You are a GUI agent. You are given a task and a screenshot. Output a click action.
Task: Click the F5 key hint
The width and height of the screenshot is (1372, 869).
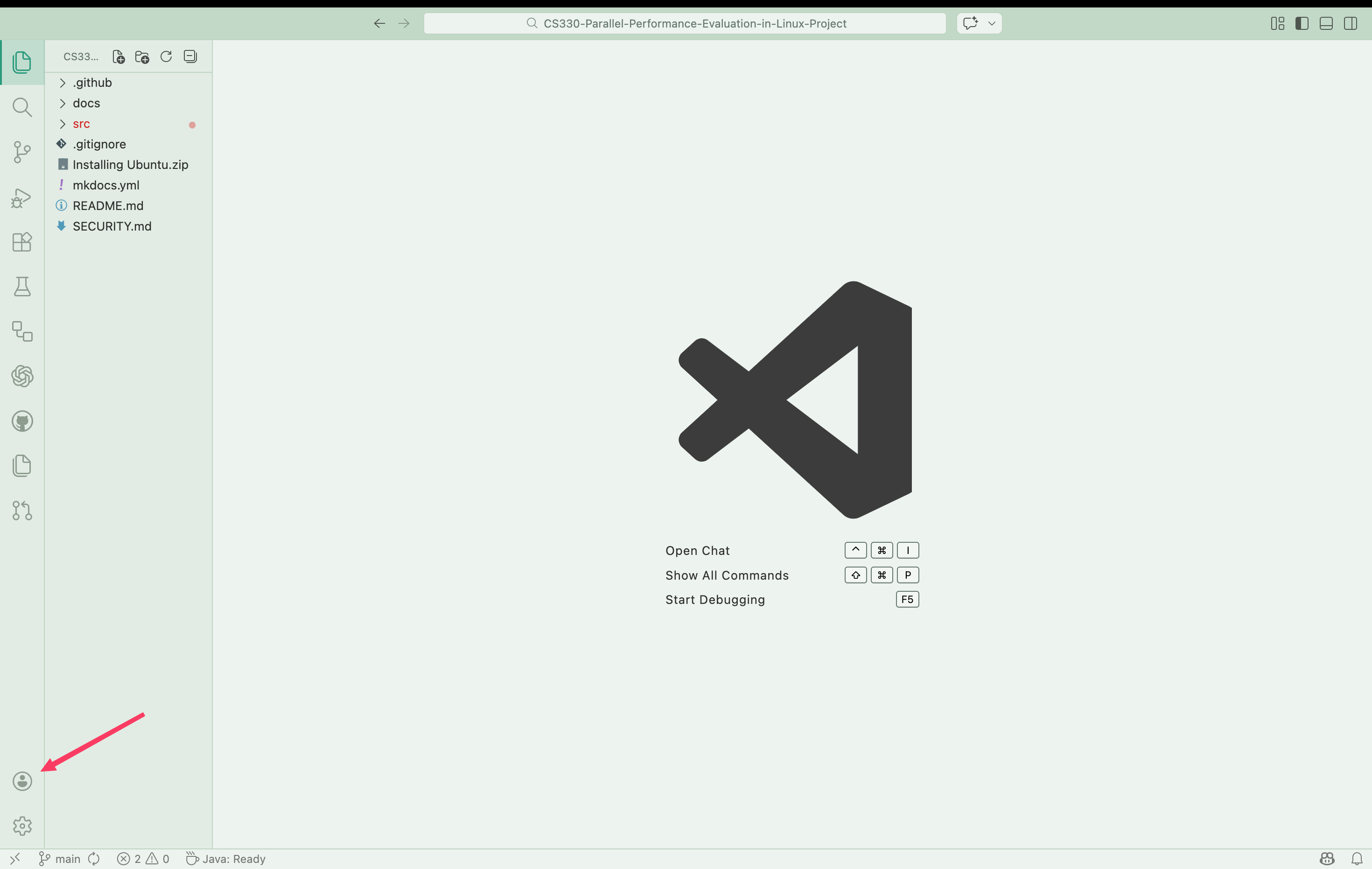point(907,599)
